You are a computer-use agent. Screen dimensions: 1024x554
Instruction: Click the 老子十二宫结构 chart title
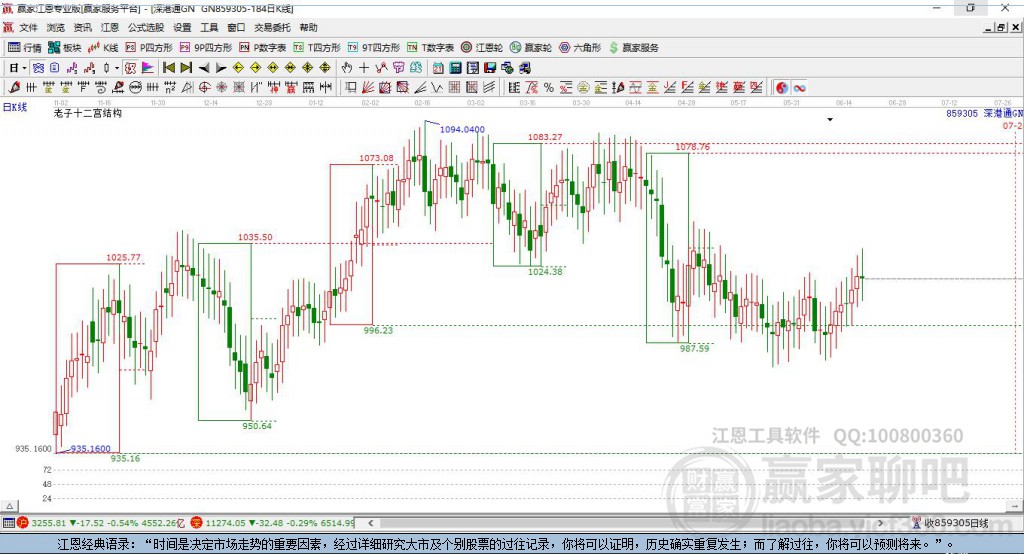(x=88, y=113)
